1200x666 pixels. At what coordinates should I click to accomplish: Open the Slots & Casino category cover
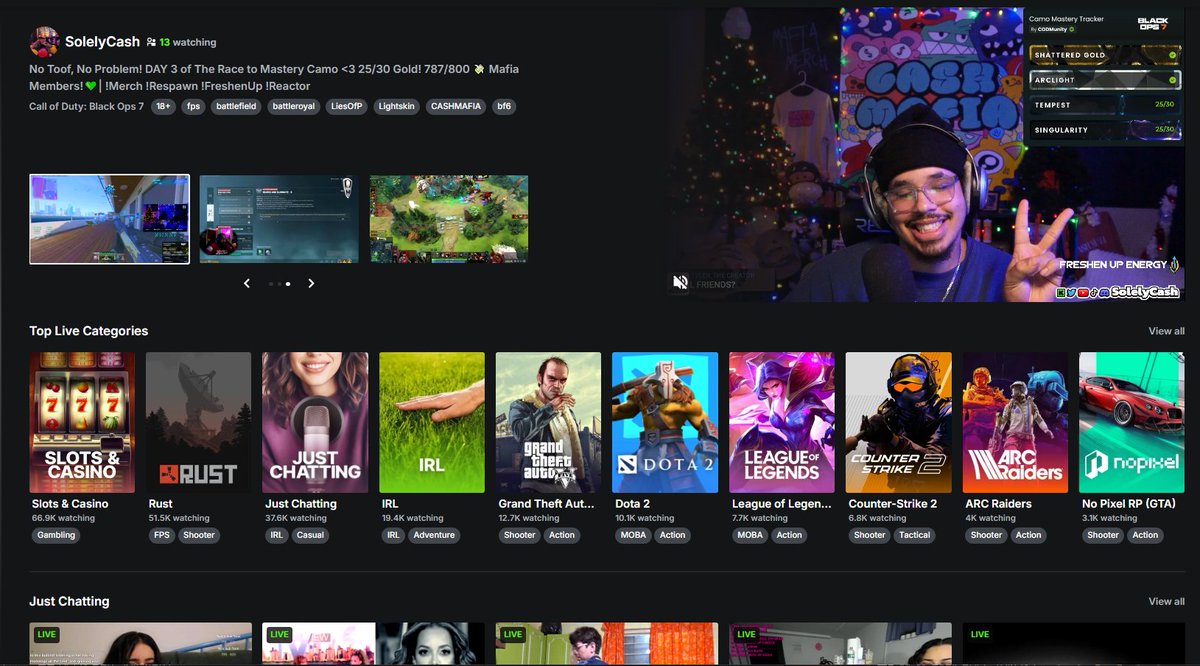pos(82,422)
